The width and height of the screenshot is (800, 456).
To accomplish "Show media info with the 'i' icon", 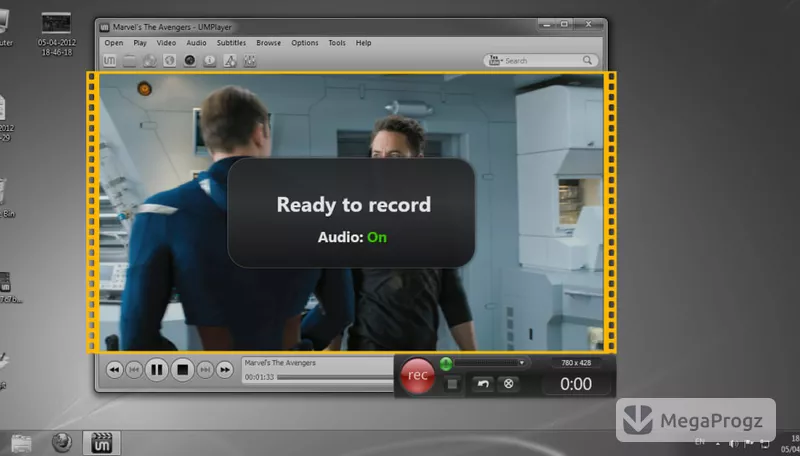I will point(210,61).
